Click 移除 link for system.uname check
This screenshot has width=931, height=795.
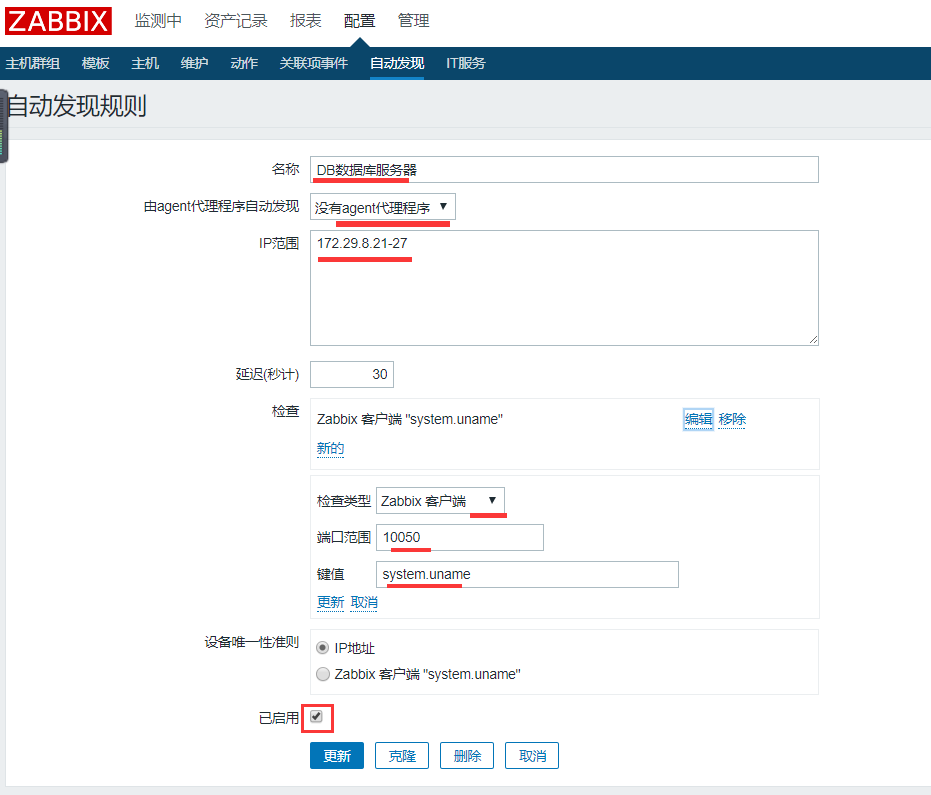point(732,419)
